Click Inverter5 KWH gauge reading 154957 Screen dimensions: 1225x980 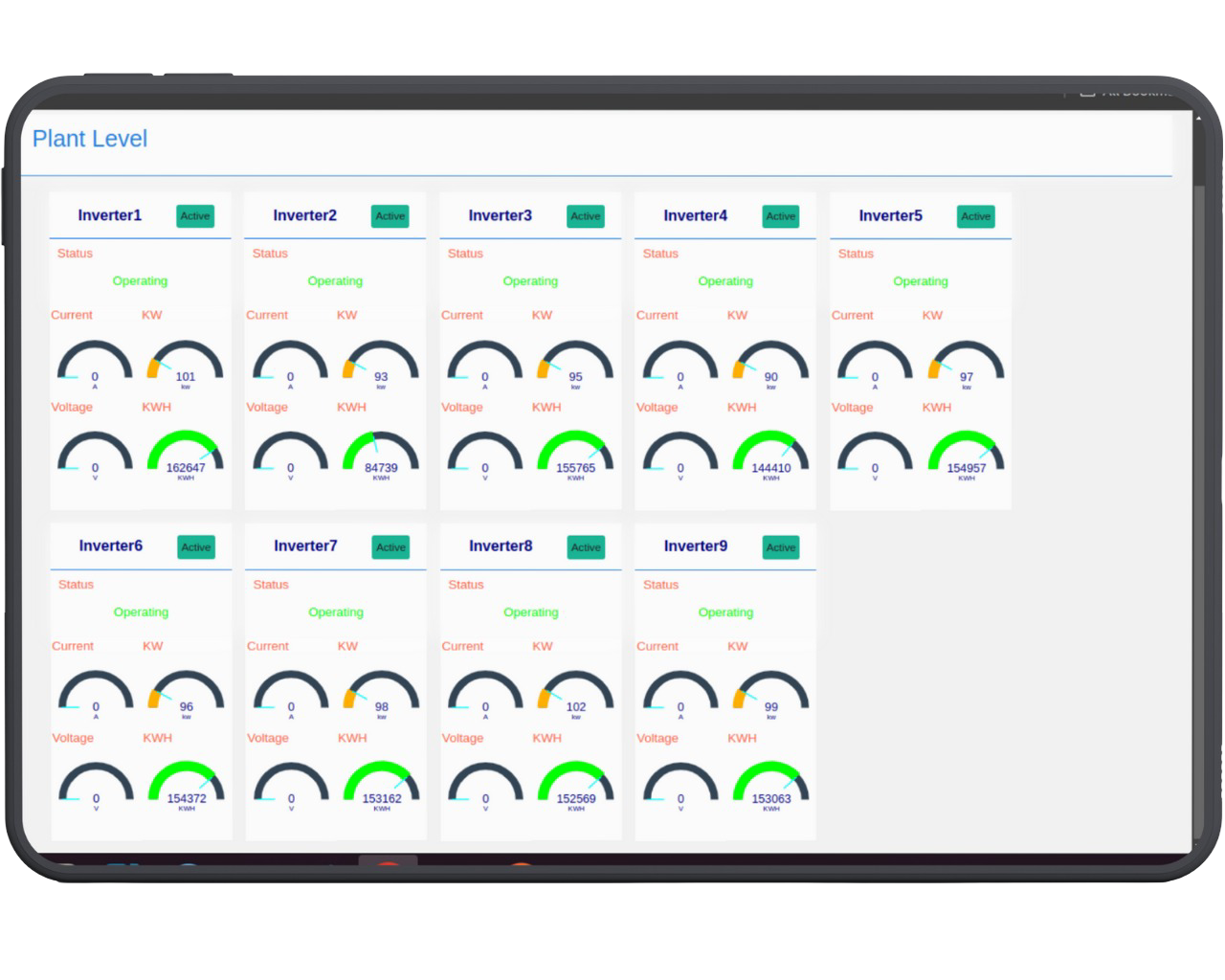pyautogui.click(x=967, y=455)
